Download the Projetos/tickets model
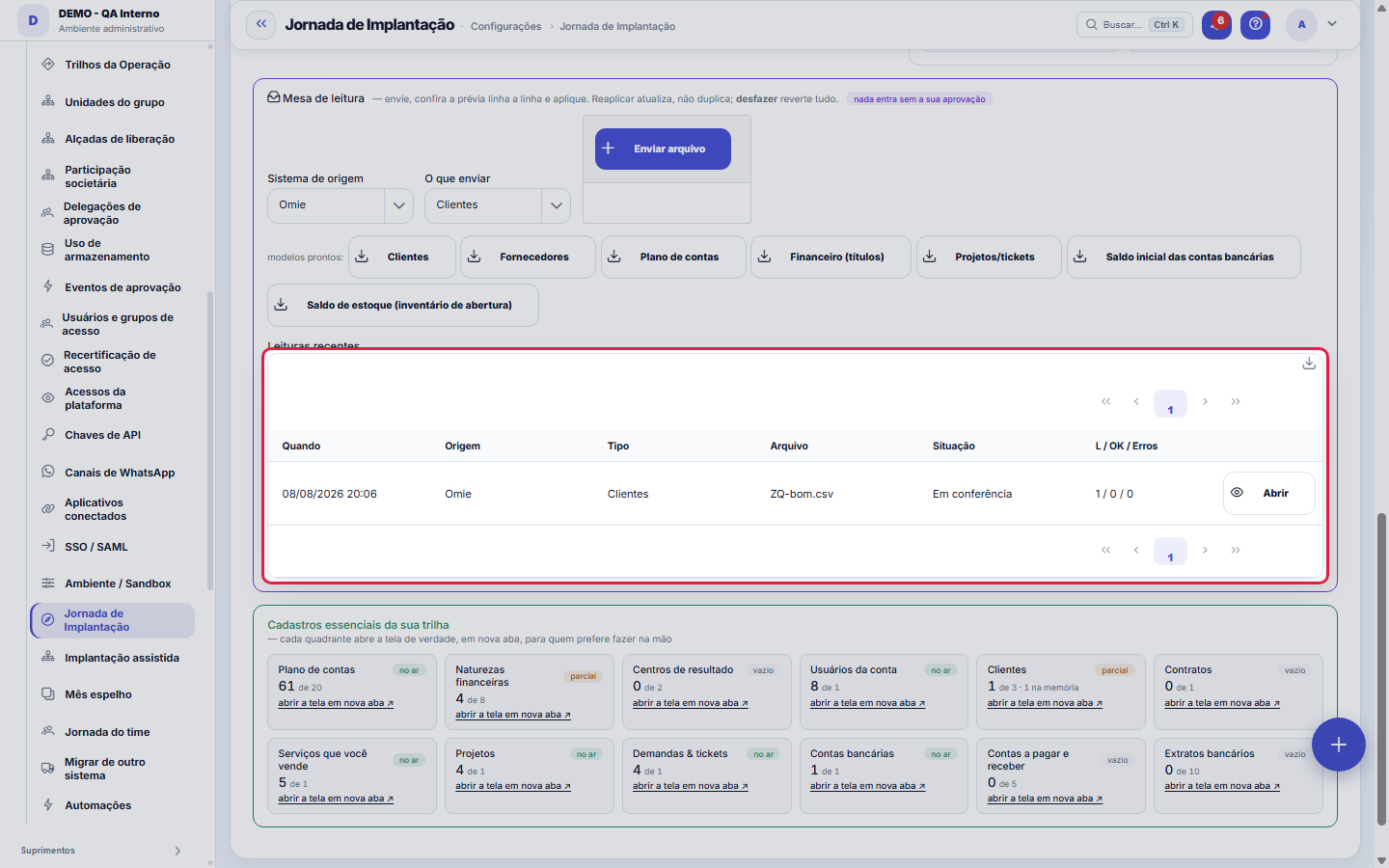This screenshot has height=868, width=1389. coord(989,258)
